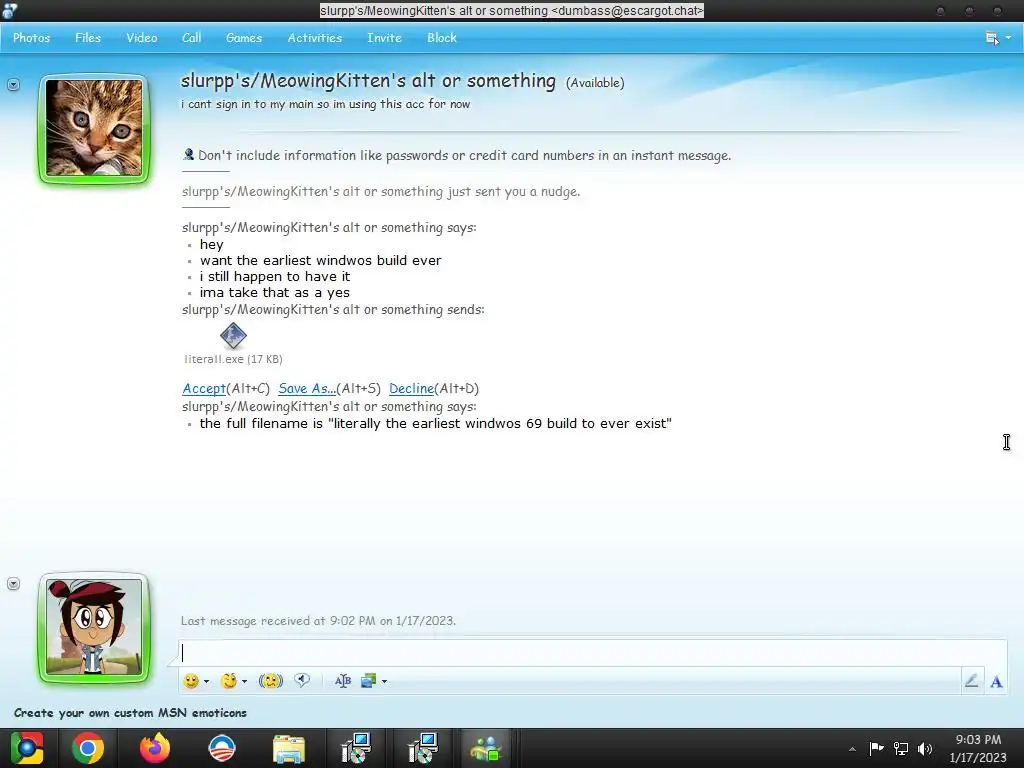Viewport: 1024px width, 768px height.
Task: Launch Firefox from taskbar
Action: [x=155, y=748]
